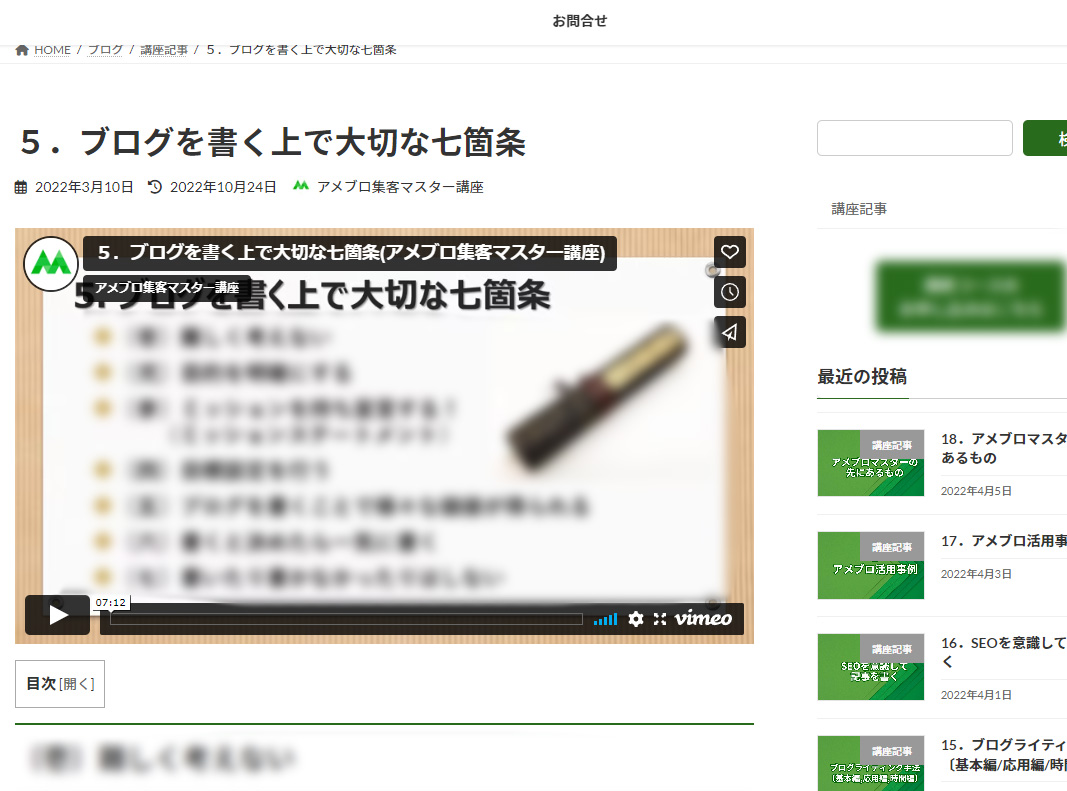The height and width of the screenshot is (791, 1067).
Task: Open お問合せ menu item
Action: [x=580, y=21]
